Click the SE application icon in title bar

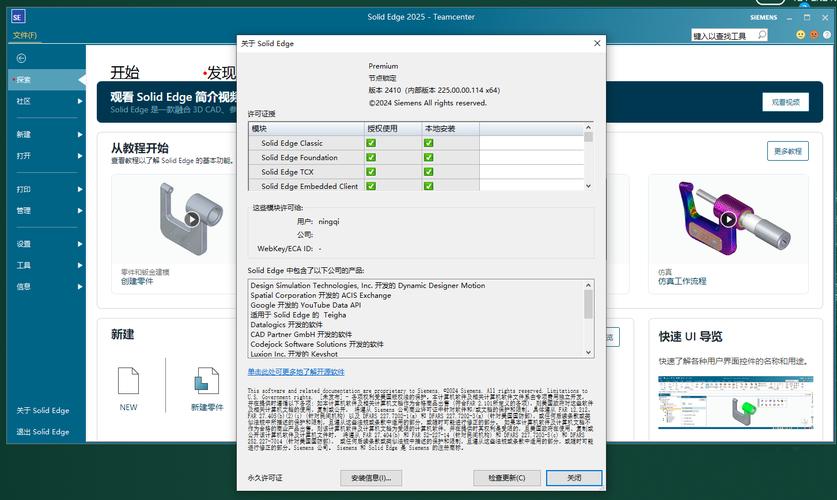pyautogui.click(x=18, y=17)
